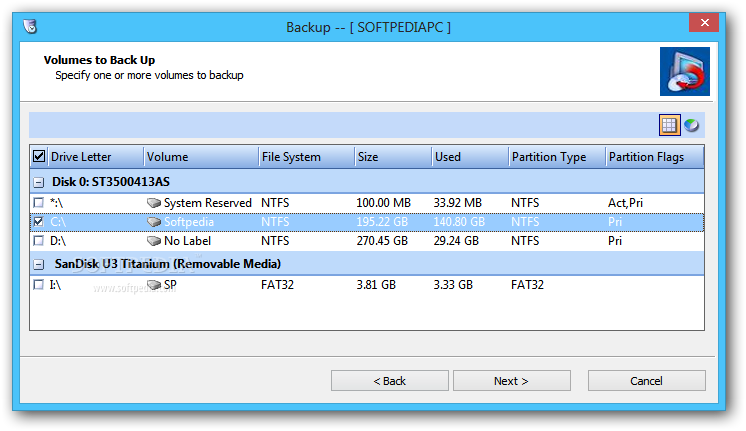Cancel the backup wizard

pyautogui.click(x=646, y=381)
